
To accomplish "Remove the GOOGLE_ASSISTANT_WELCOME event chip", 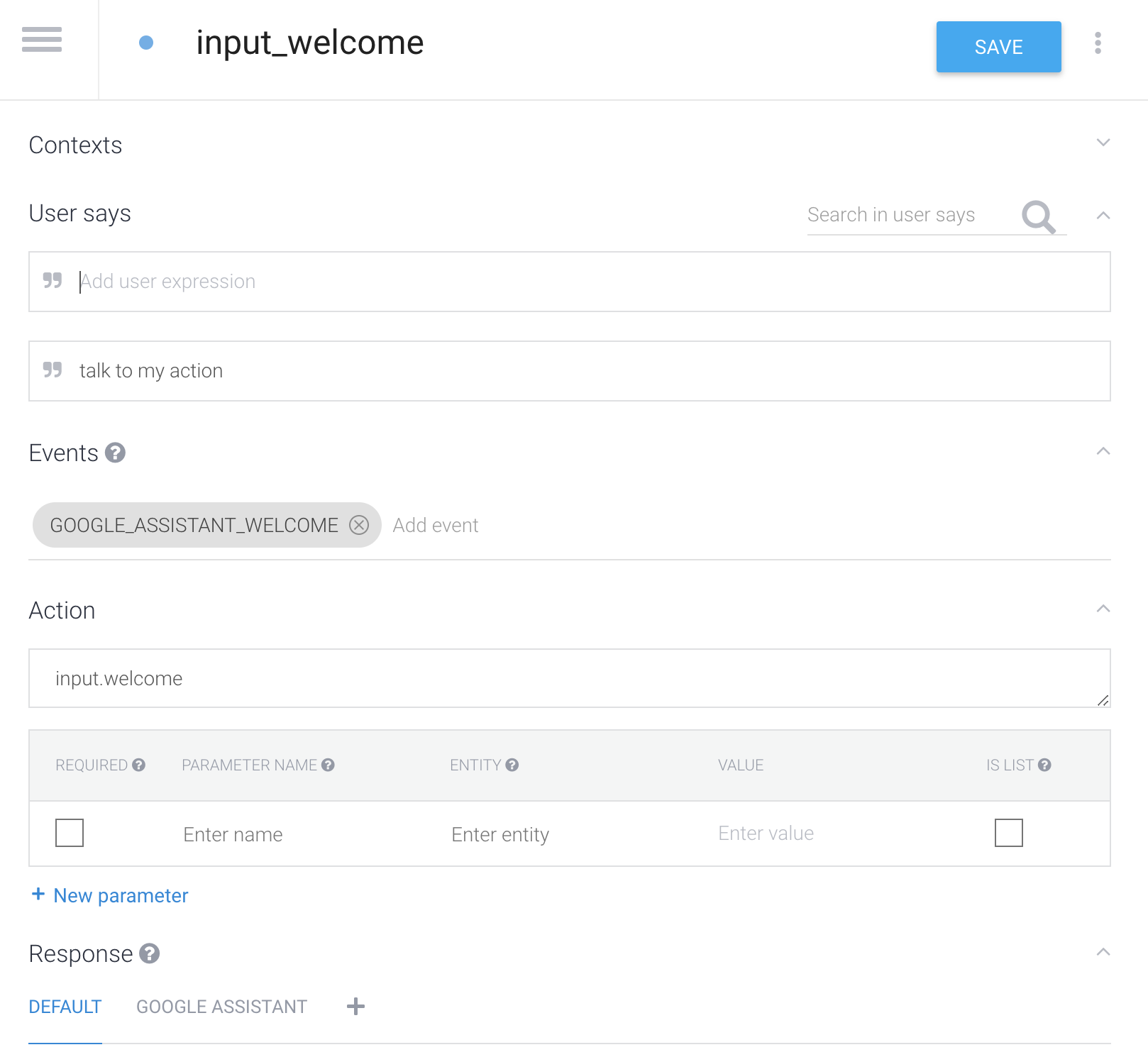I will tap(359, 525).
